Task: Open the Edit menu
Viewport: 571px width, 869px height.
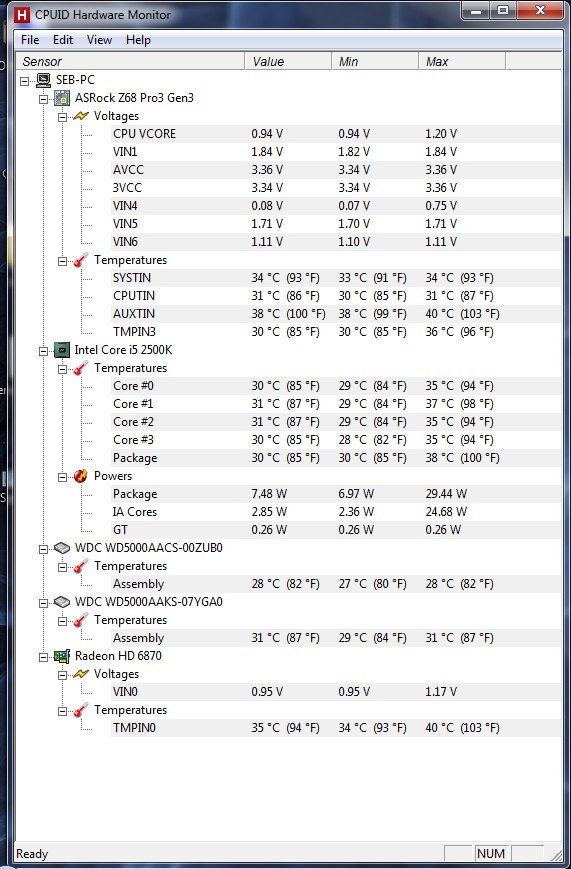Action: pyautogui.click(x=63, y=40)
